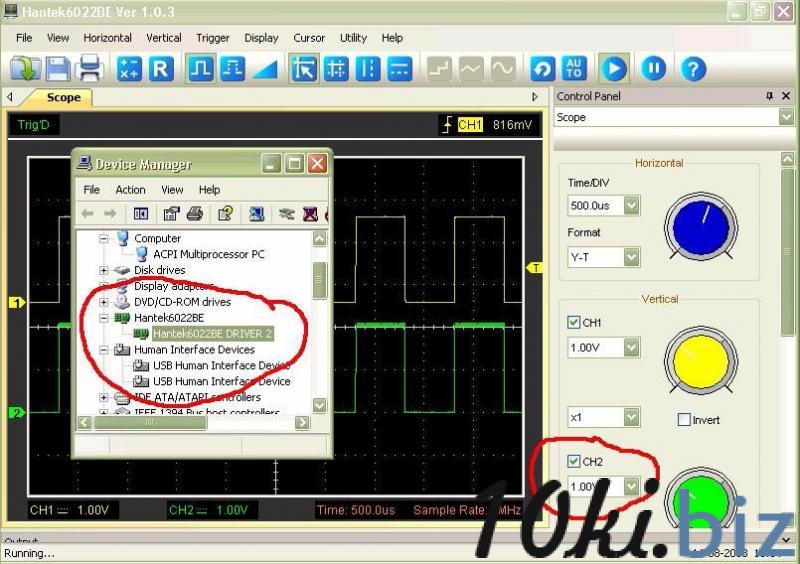Click Device Manager properties toolbar icon
Screen dimensions: 800x564
[x=171, y=213]
